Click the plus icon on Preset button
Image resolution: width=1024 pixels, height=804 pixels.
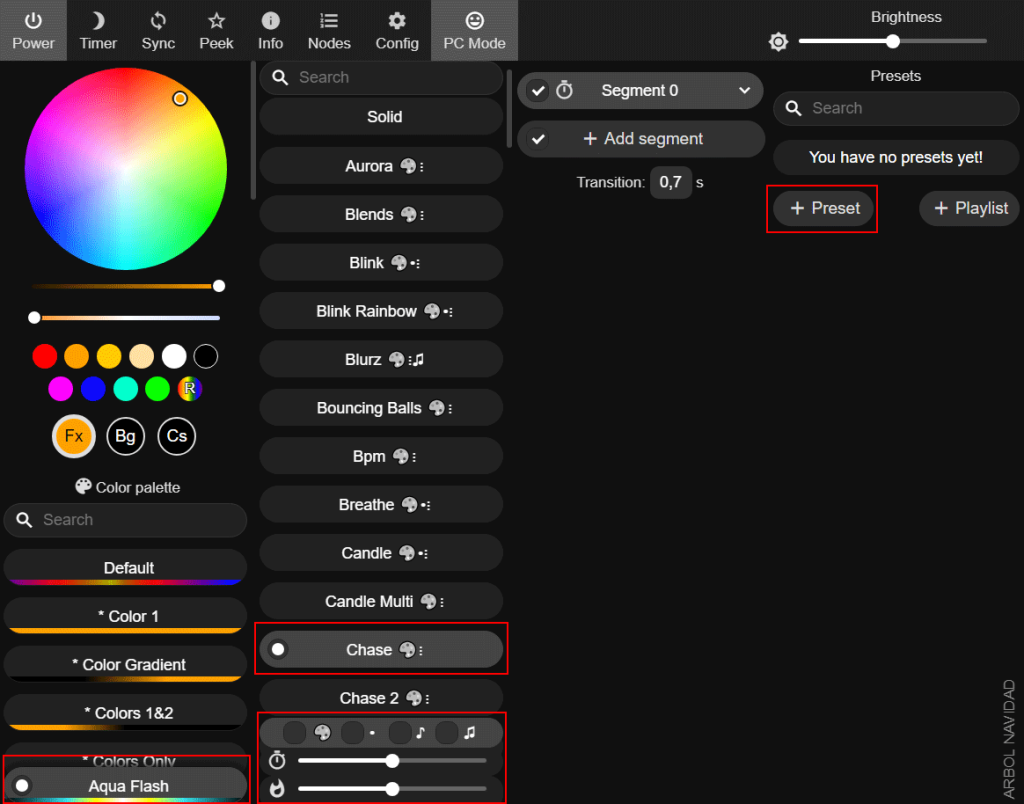[797, 208]
